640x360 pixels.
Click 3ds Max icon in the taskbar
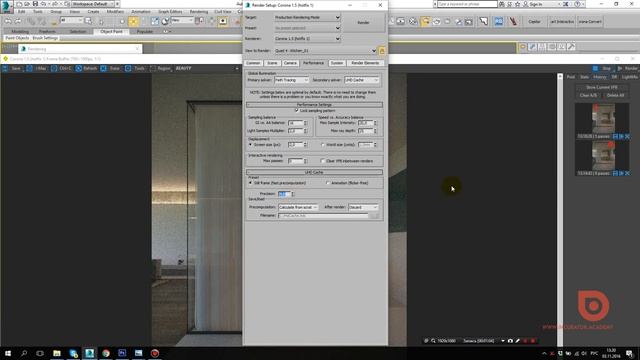[89, 353]
